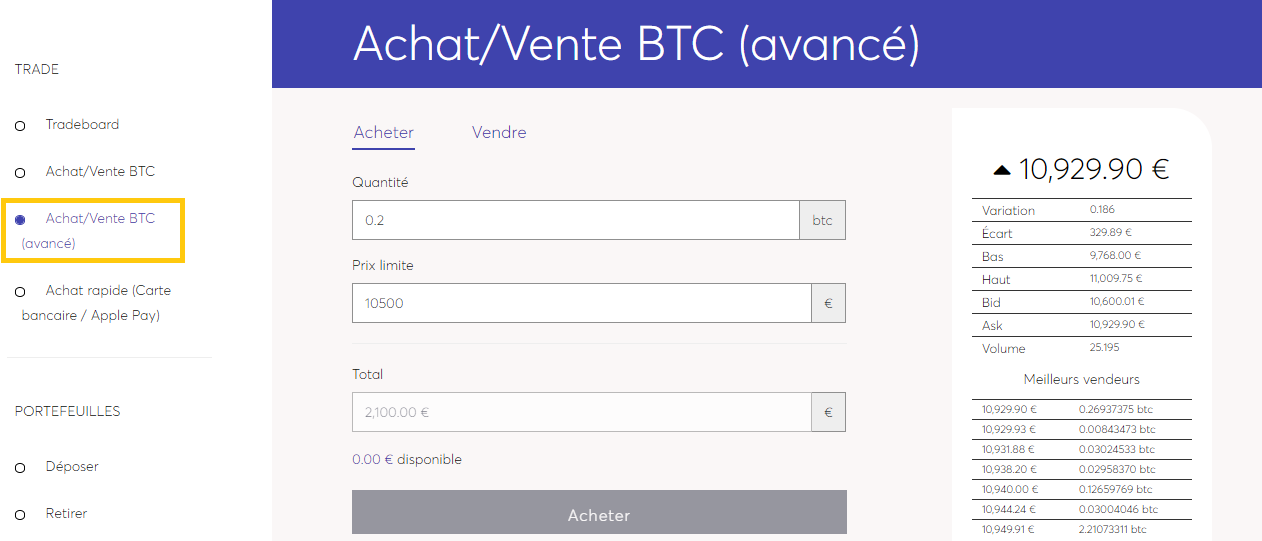Open Achat rapide (Carte bancaire / Apple Pay)
This screenshot has height=541, width=1262.
coord(96,303)
